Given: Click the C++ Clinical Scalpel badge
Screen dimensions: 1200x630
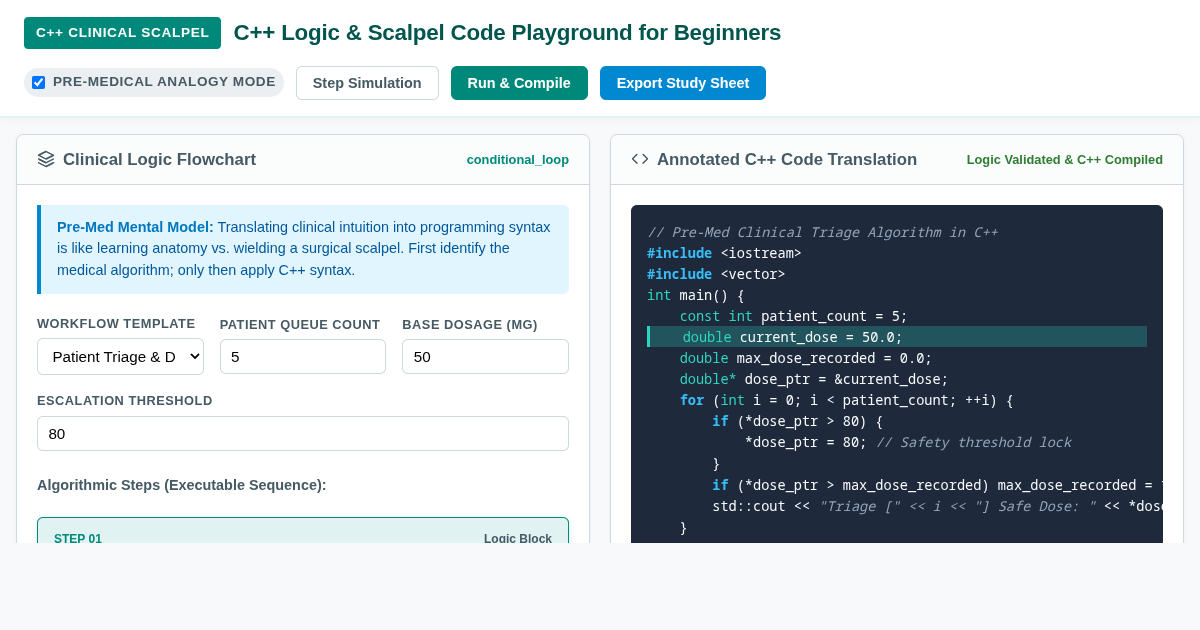Looking at the screenshot, I should click(122, 33).
